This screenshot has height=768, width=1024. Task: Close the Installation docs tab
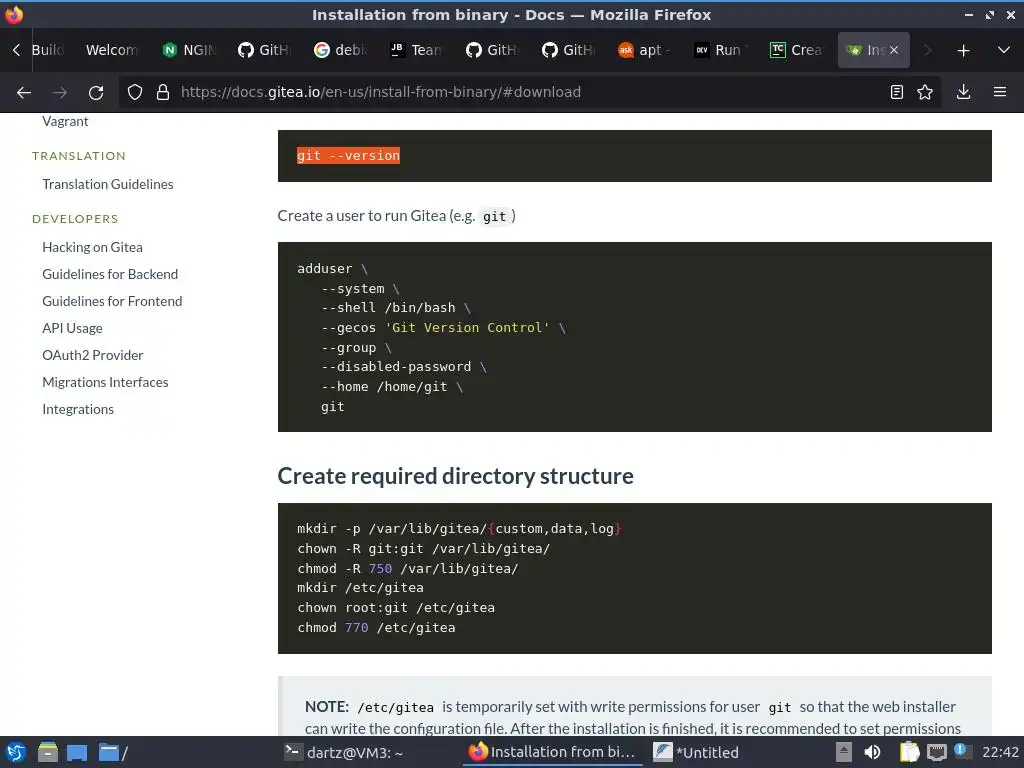[894, 50]
